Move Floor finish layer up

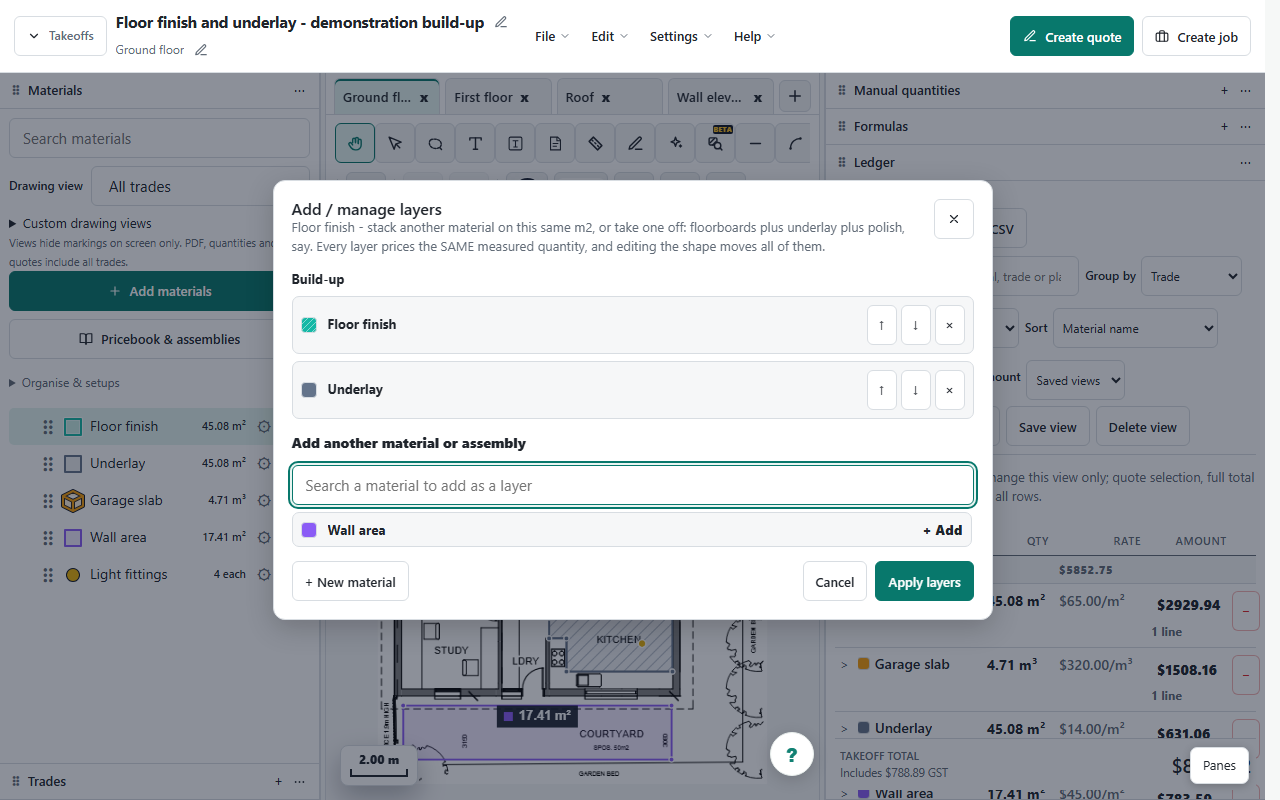point(881,325)
